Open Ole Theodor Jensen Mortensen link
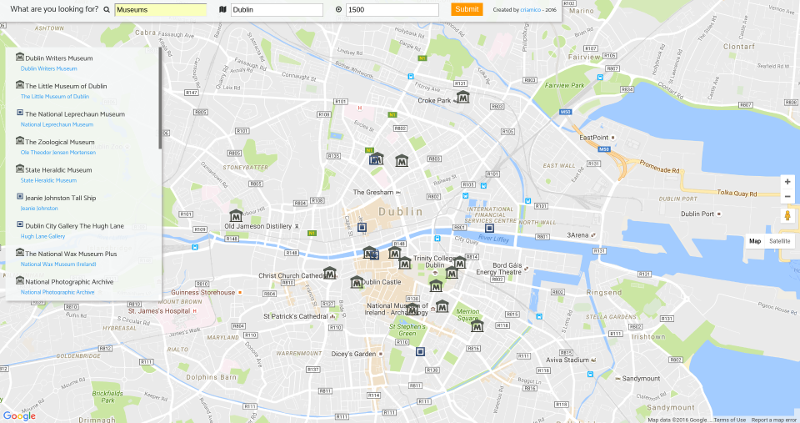 point(58,153)
